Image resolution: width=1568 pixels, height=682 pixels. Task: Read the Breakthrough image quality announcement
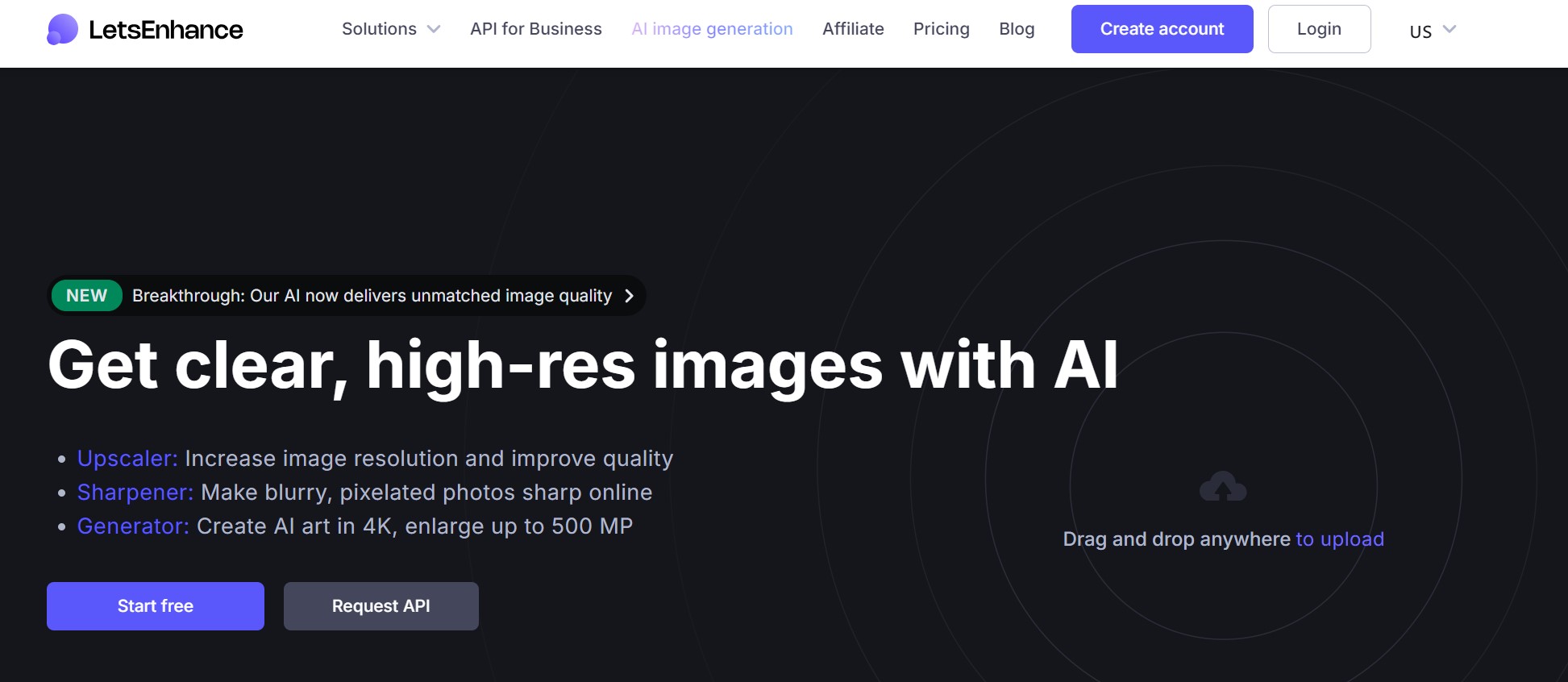372,296
